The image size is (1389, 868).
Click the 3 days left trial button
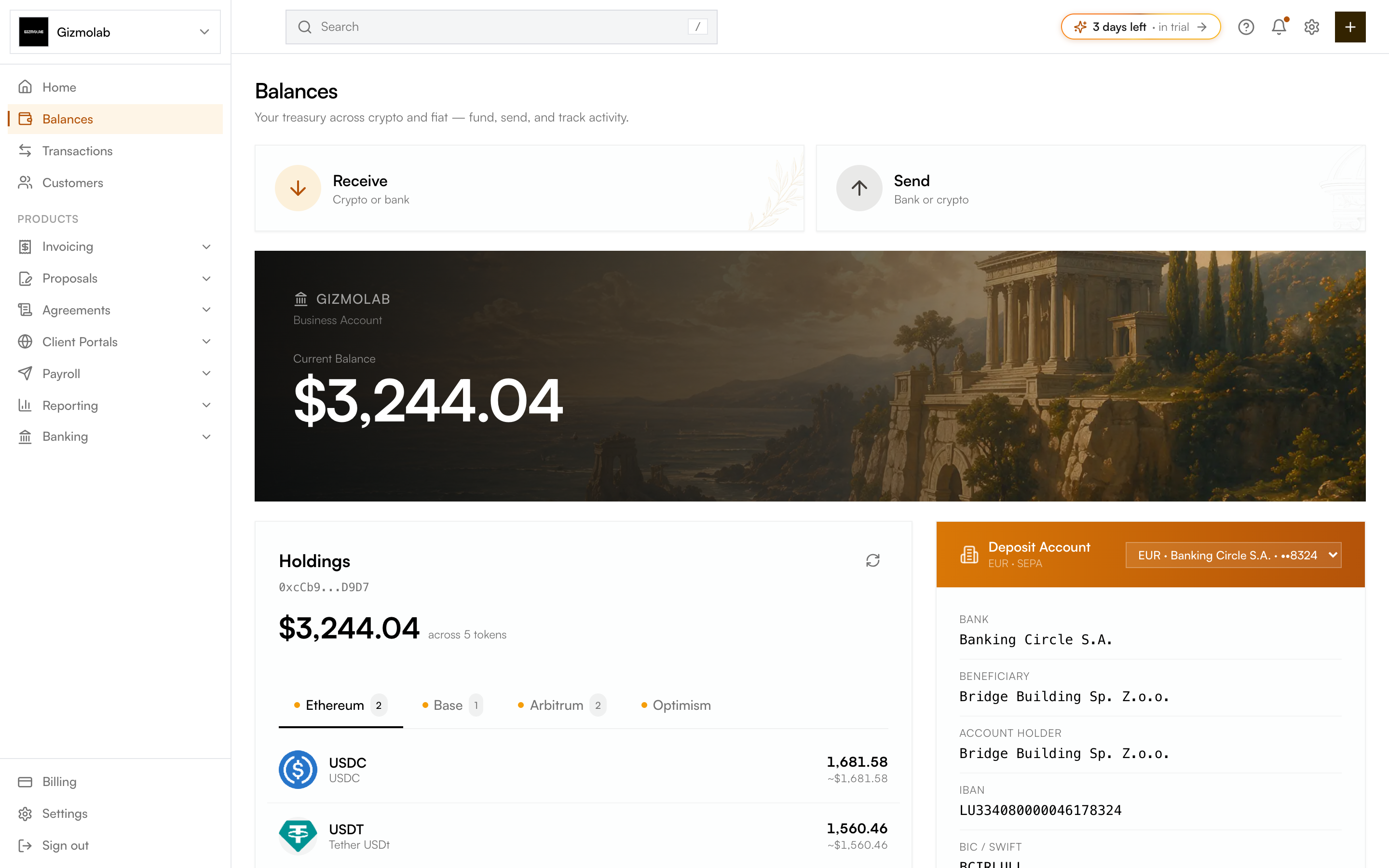coord(1141,27)
